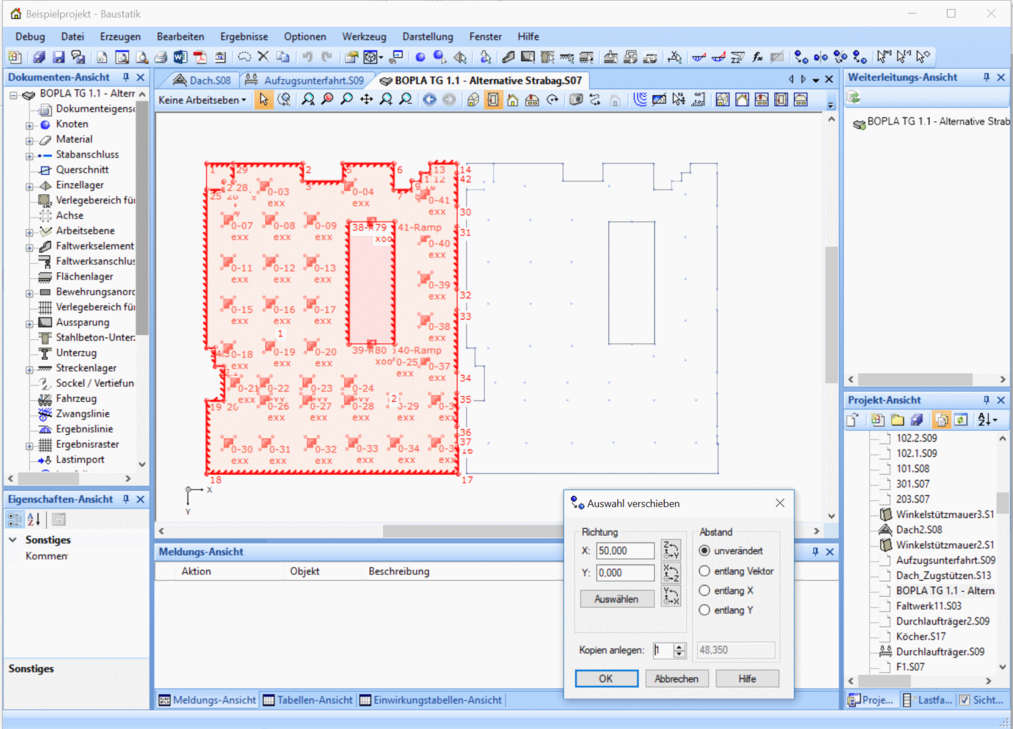
Task: Open the Ergebnisse menu
Action: tap(243, 37)
